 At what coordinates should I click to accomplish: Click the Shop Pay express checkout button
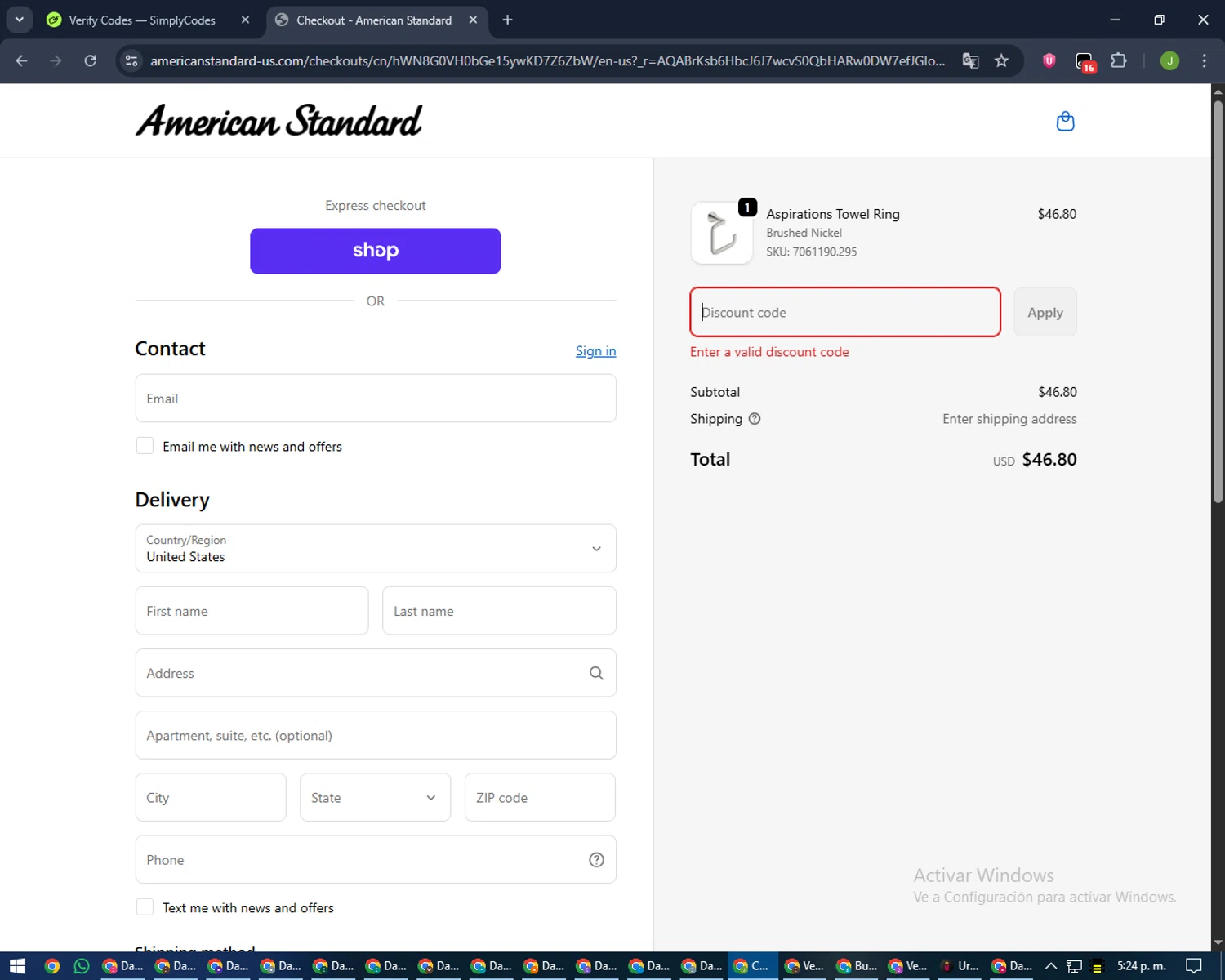pos(375,251)
